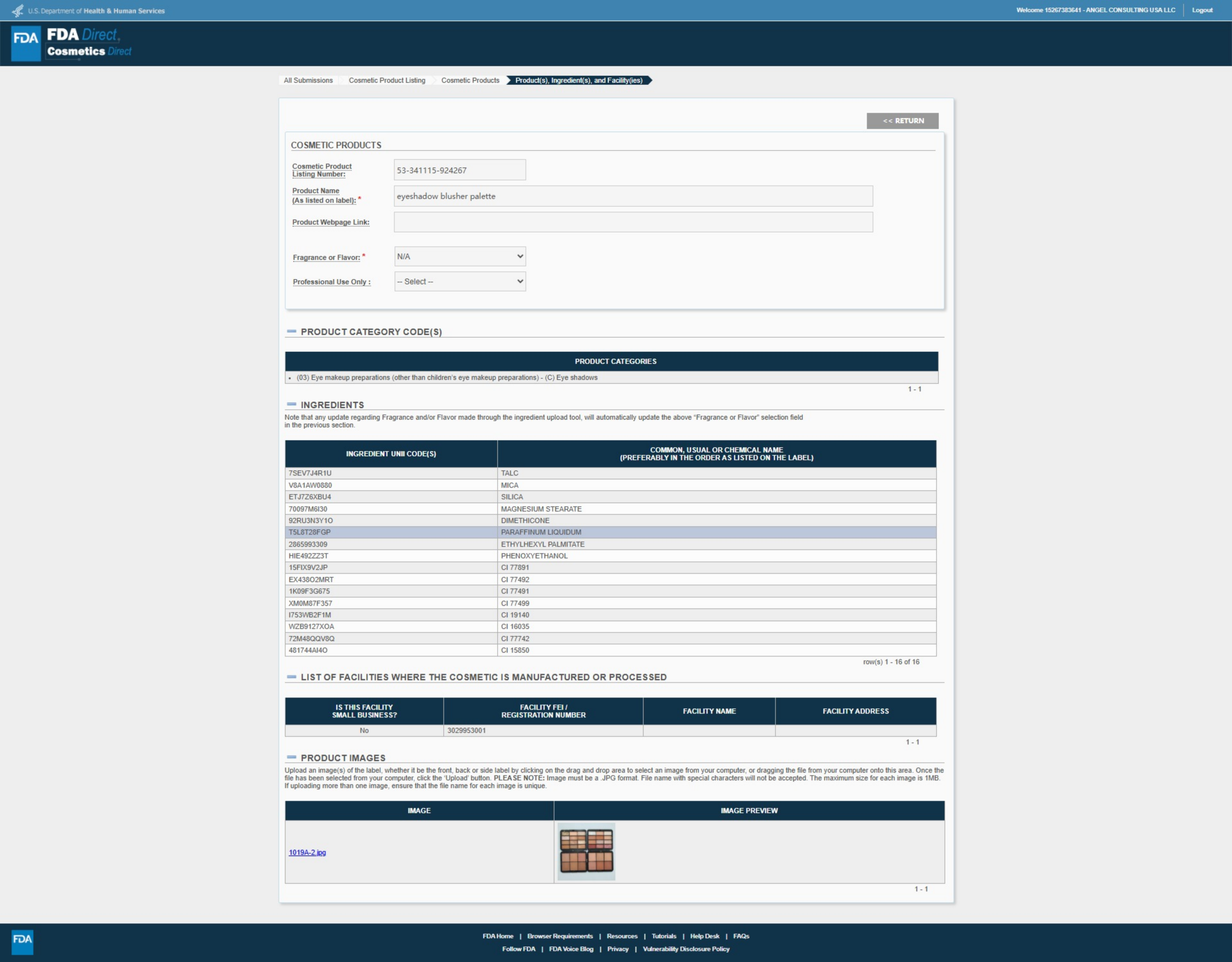The image size is (1232, 962).
Task: Collapse the Product Images section
Action: pyautogui.click(x=292, y=757)
